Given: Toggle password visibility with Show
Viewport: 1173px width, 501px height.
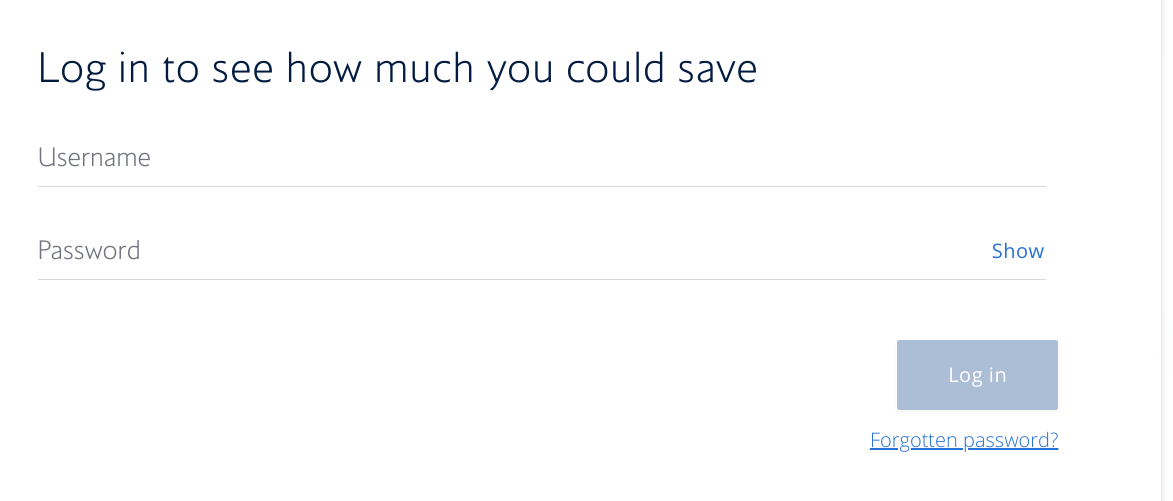Looking at the screenshot, I should [1017, 251].
